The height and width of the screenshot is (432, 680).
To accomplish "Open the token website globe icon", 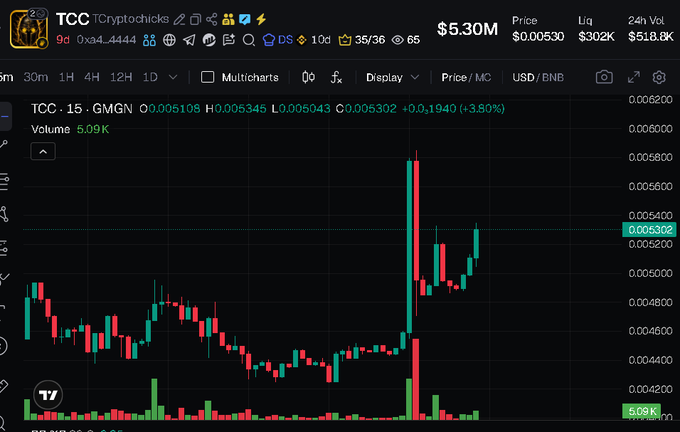I will coord(169,40).
